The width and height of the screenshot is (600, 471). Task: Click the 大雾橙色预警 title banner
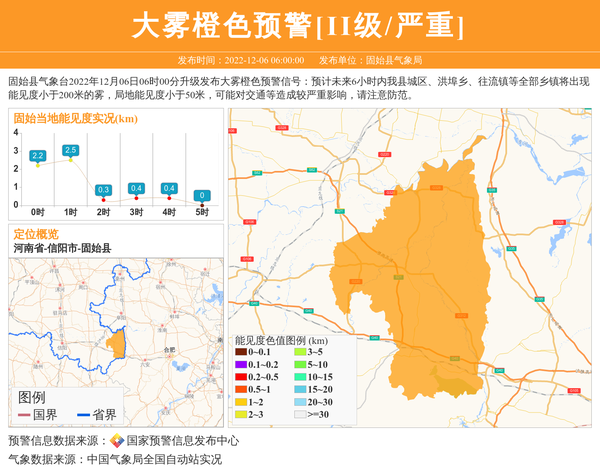pyautogui.click(x=299, y=25)
